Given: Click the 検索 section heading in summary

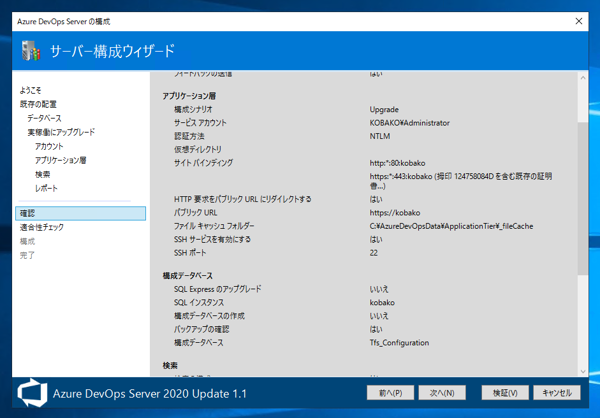Looking at the screenshot, I should [170, 366].
